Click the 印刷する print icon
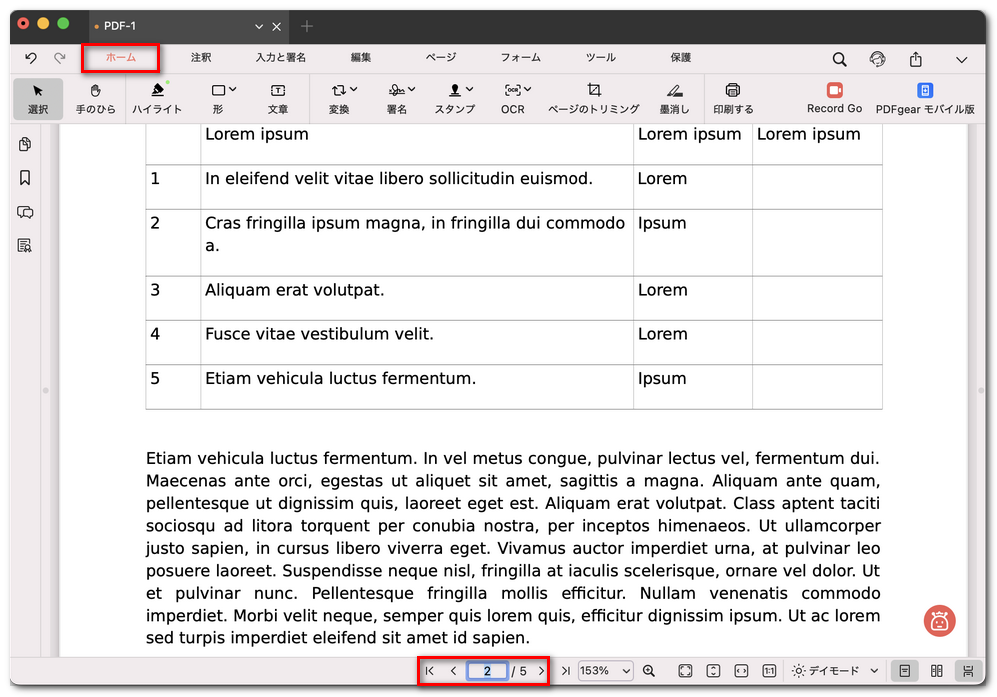 733,97
